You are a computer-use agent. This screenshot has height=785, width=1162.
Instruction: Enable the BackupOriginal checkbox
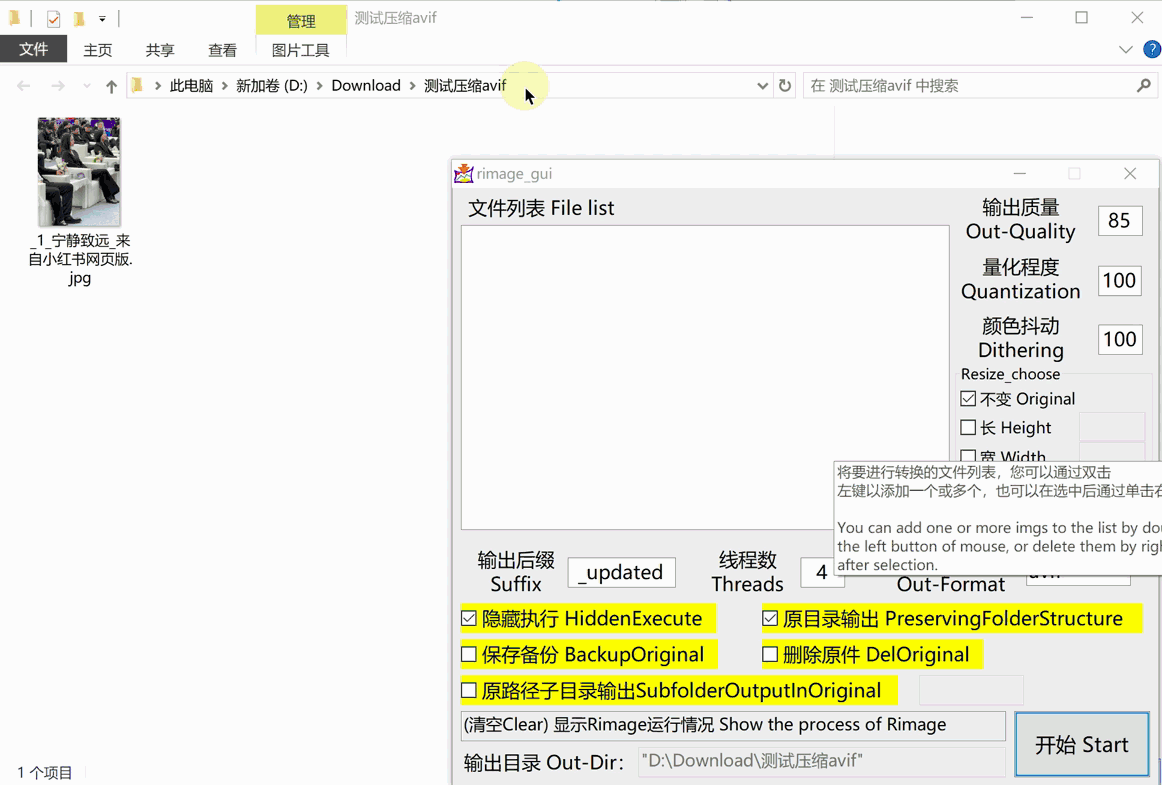pyautogui.click(x=469, y=655)
